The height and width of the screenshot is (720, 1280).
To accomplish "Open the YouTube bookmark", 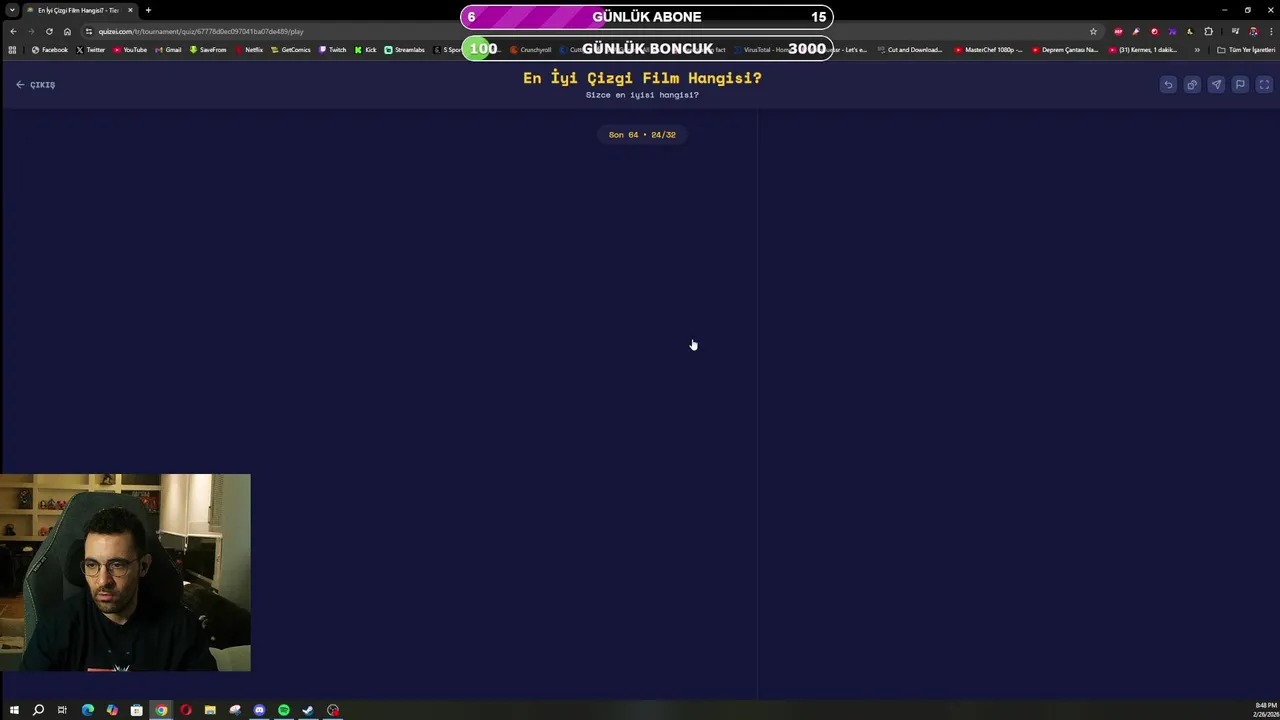I will click(130, 50).
